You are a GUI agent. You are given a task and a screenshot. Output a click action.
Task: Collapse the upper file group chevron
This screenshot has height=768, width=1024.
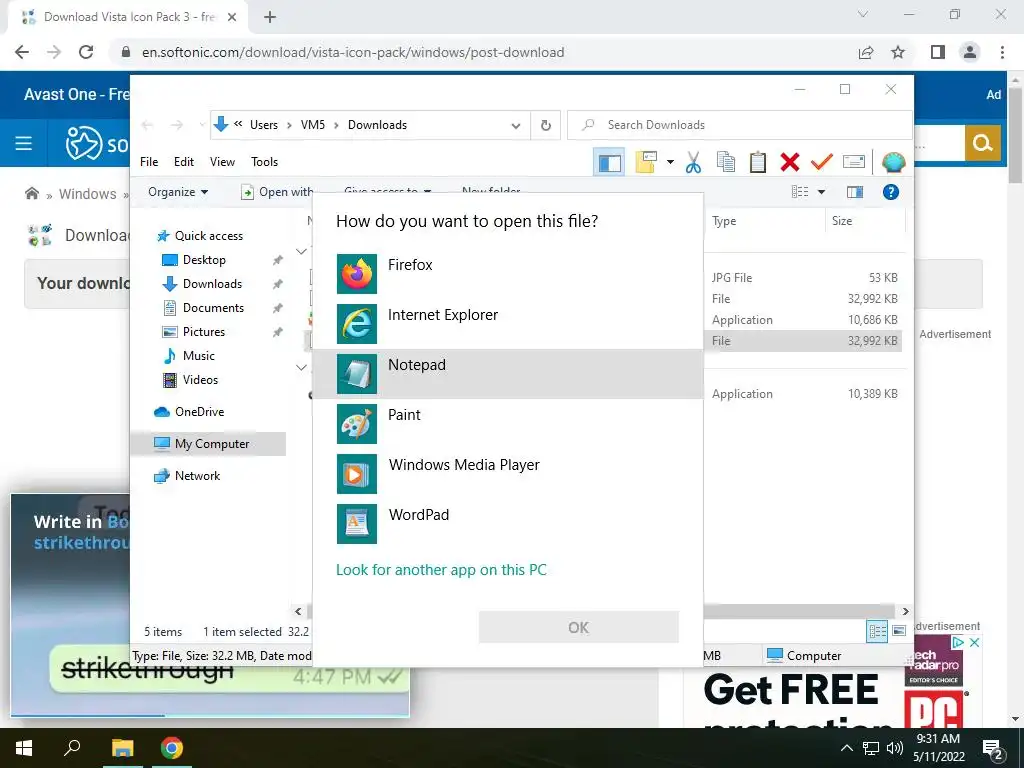(x=301, y=251)
